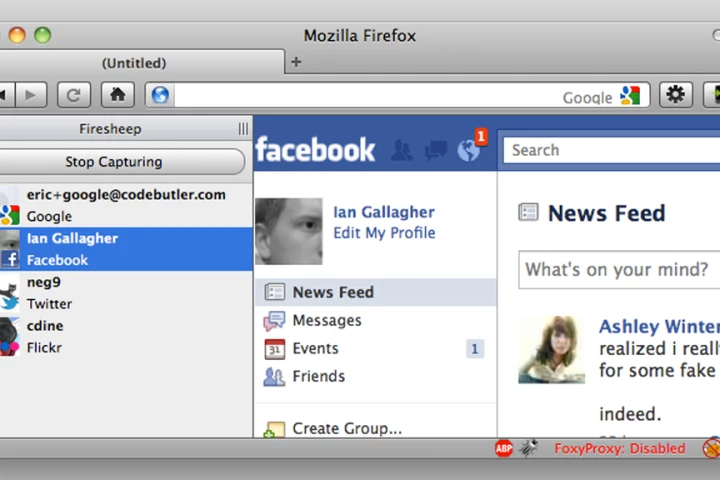Select the eric+google@codebutler.com Google session

point(126,205)
